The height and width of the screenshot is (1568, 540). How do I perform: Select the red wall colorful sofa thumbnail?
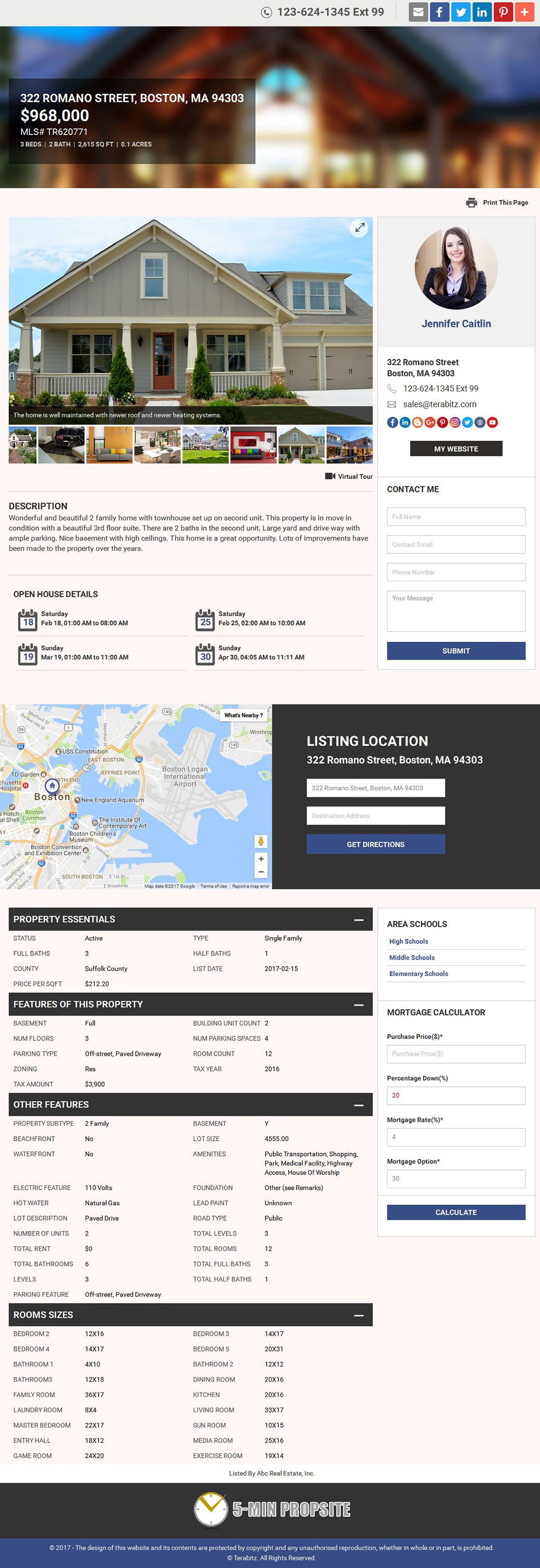click(x=254, y=445)
